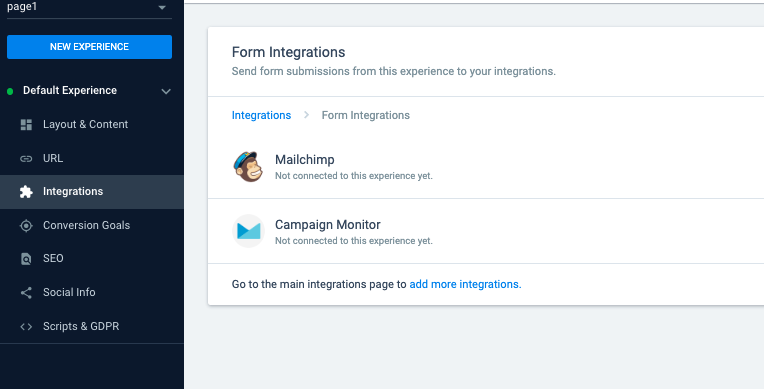The height and width of the screenshot is (389, 764).
Task: Click the Form Integrations heading
Action: [x=288, y=52]
